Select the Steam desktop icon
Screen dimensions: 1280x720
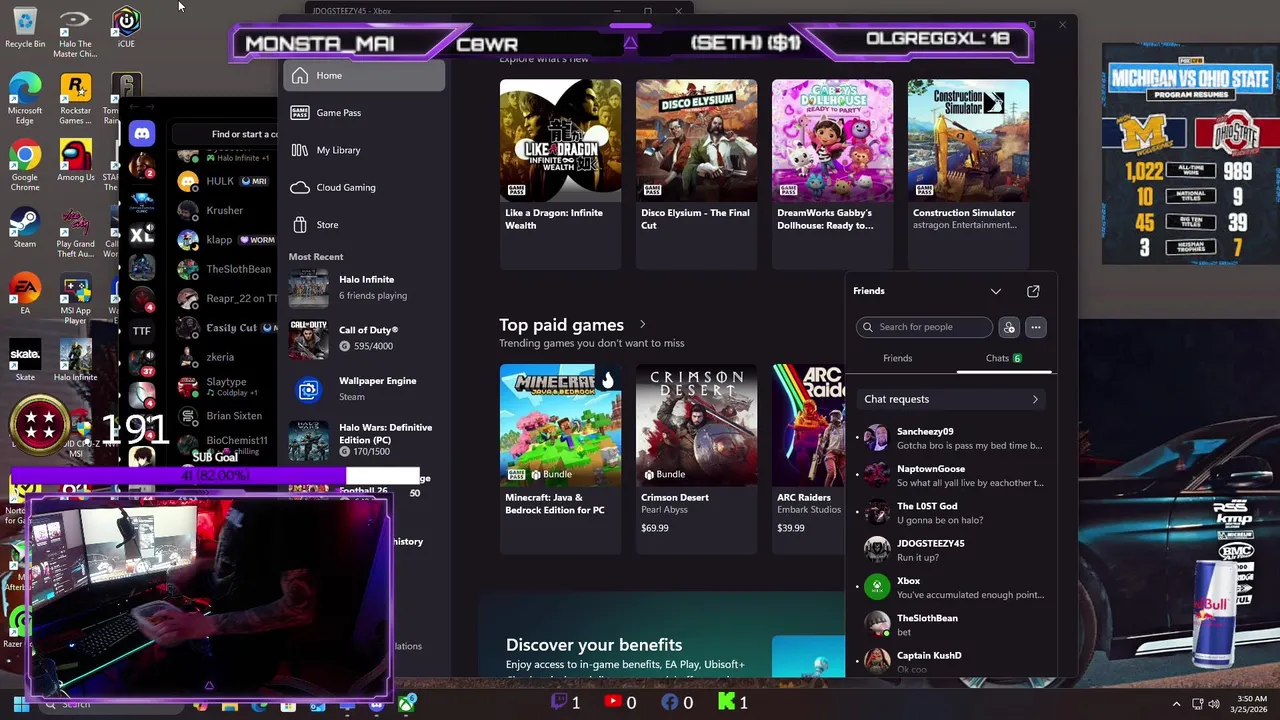[25, 229]
